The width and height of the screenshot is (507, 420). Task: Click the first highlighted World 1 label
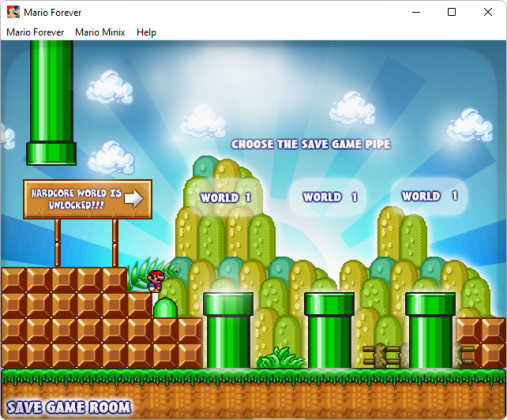click(226, 198)
